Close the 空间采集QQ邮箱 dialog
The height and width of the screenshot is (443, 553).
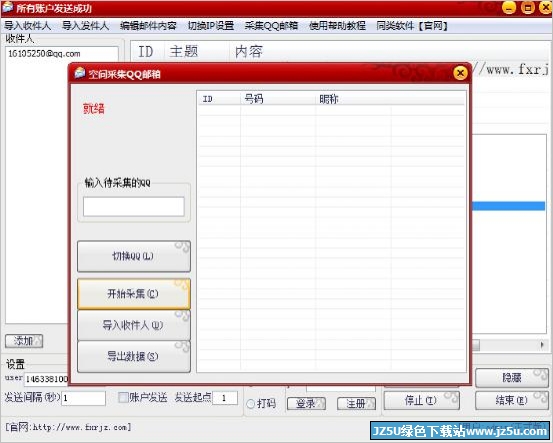click(460, 73)
